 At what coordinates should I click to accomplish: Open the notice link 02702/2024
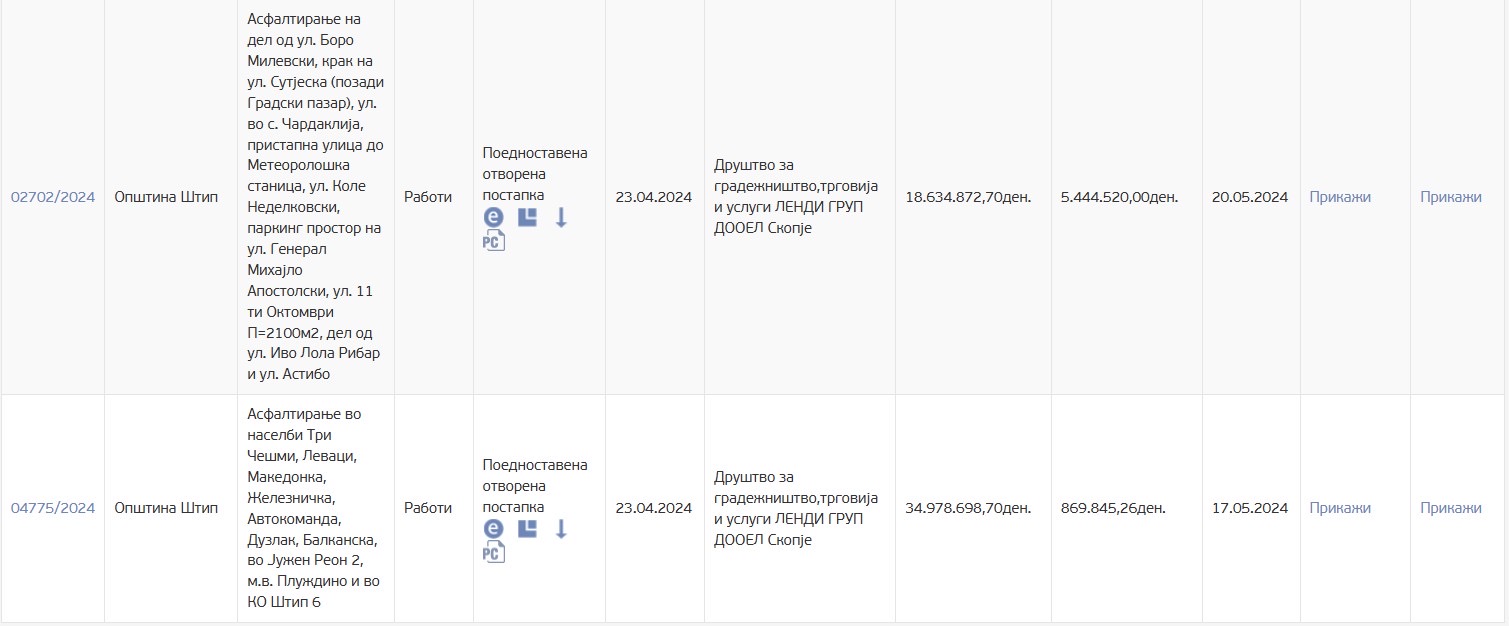[x=53, y=197]
